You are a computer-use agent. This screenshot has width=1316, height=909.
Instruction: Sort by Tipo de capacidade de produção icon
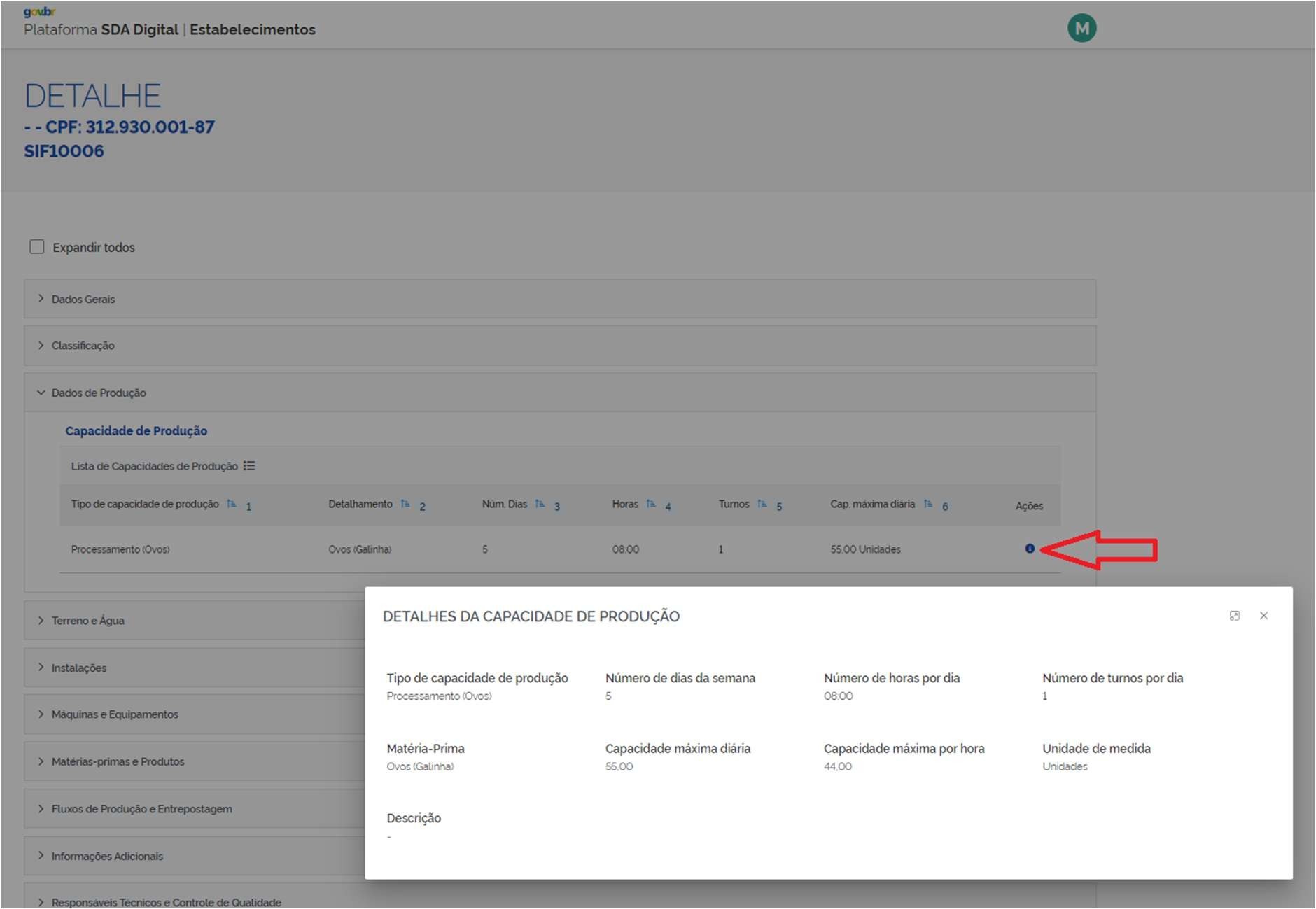click(x=232, y=504)
